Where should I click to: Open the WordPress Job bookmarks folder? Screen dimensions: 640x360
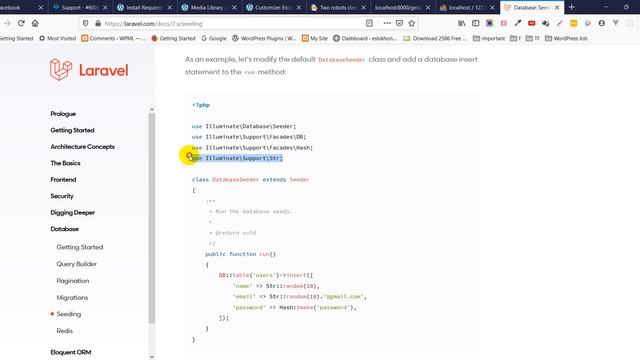coord(566,38)
